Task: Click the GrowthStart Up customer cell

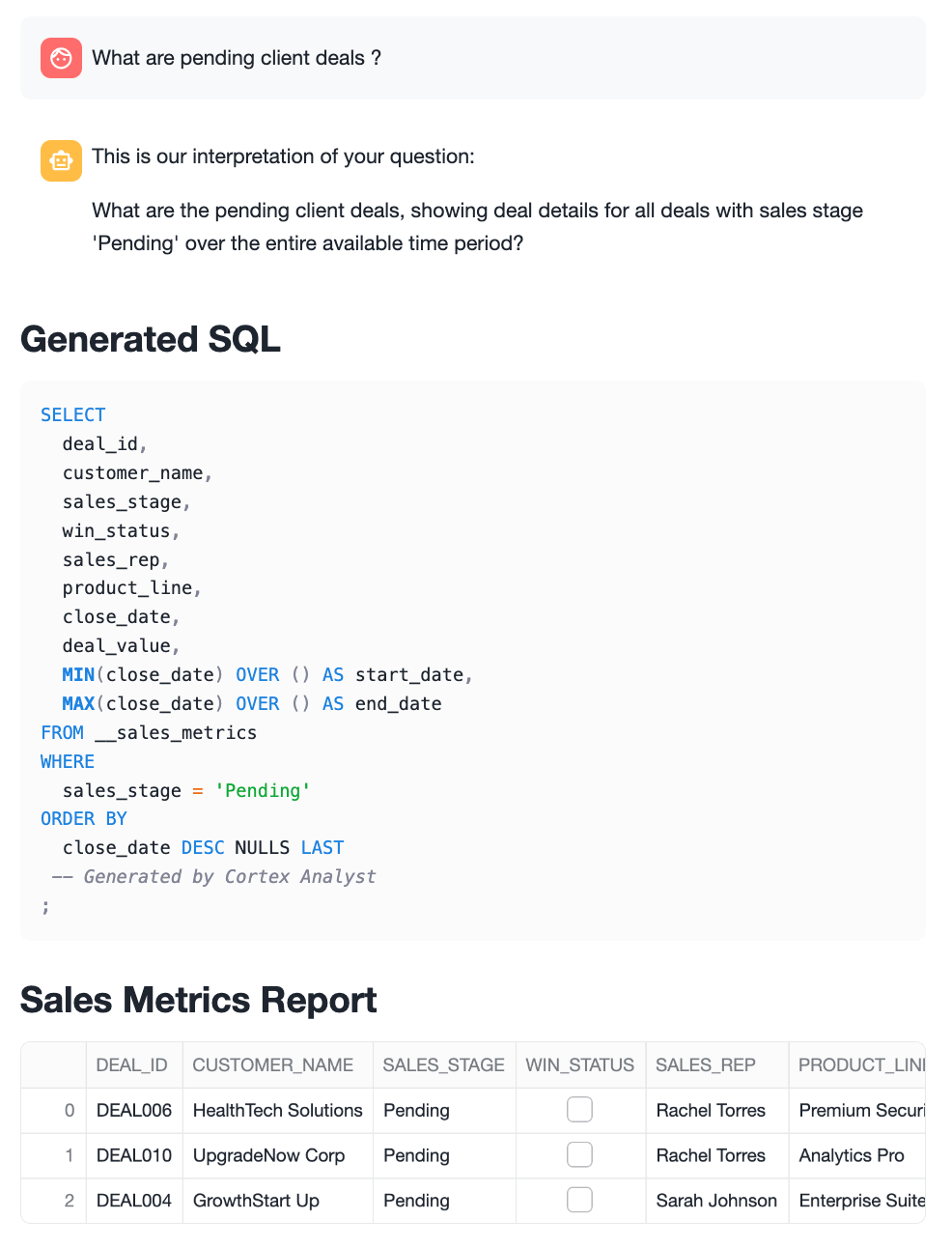Action: pos(256,1201)
